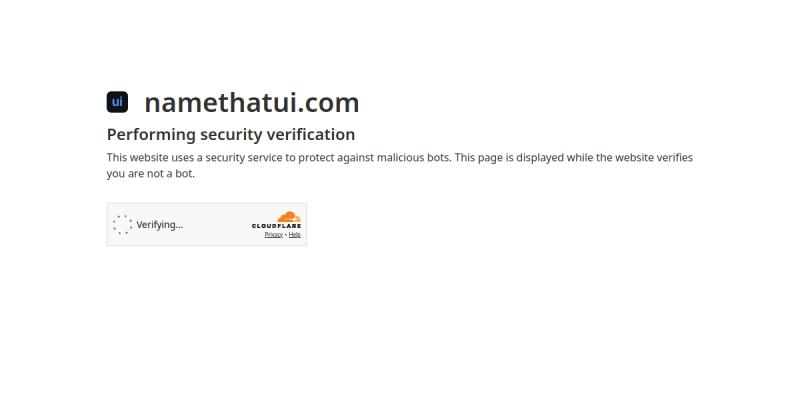Click the "Performing security verification" heading

231,135
